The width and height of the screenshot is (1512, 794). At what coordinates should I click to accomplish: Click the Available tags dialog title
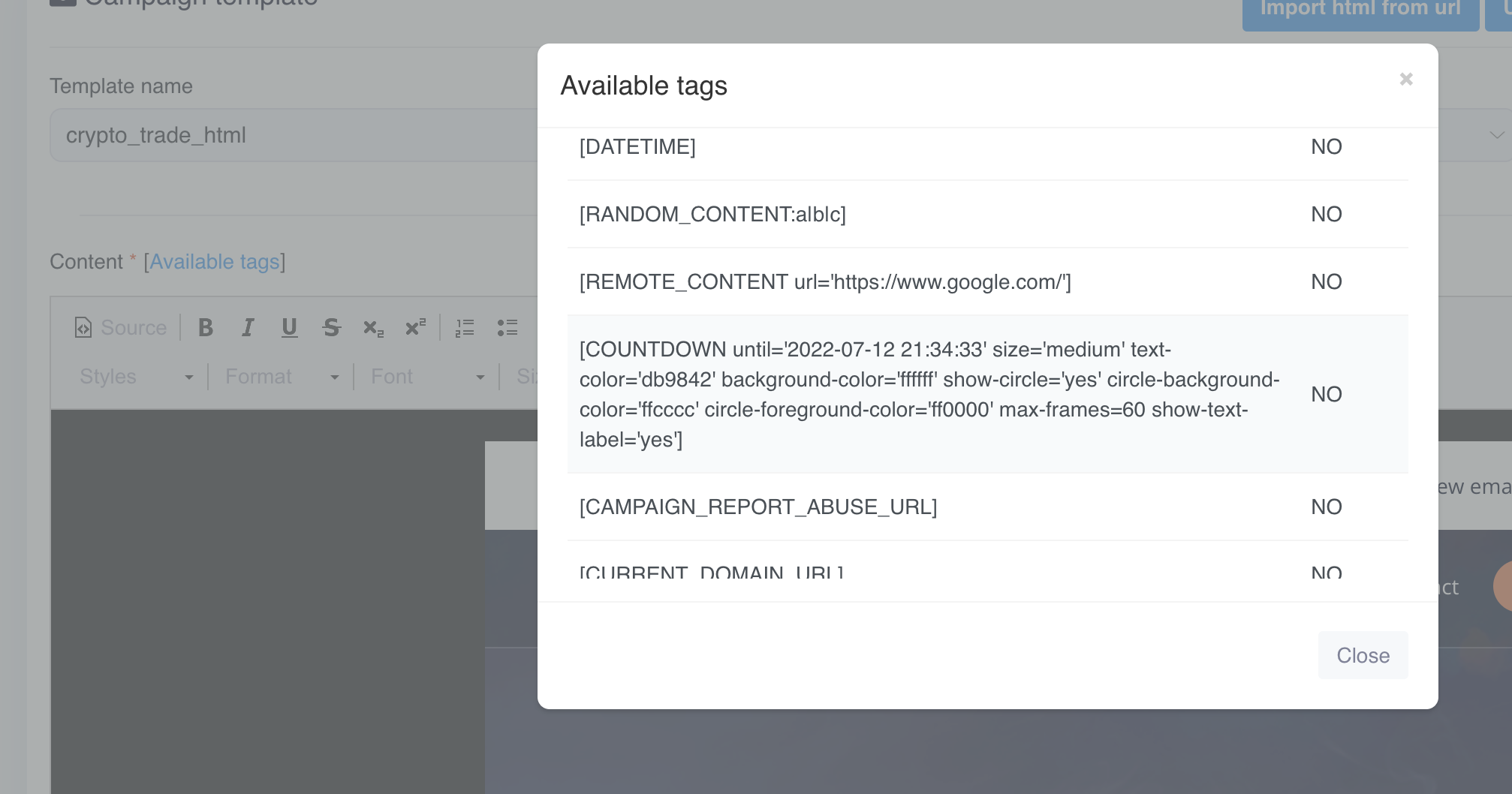coord(643,86)
